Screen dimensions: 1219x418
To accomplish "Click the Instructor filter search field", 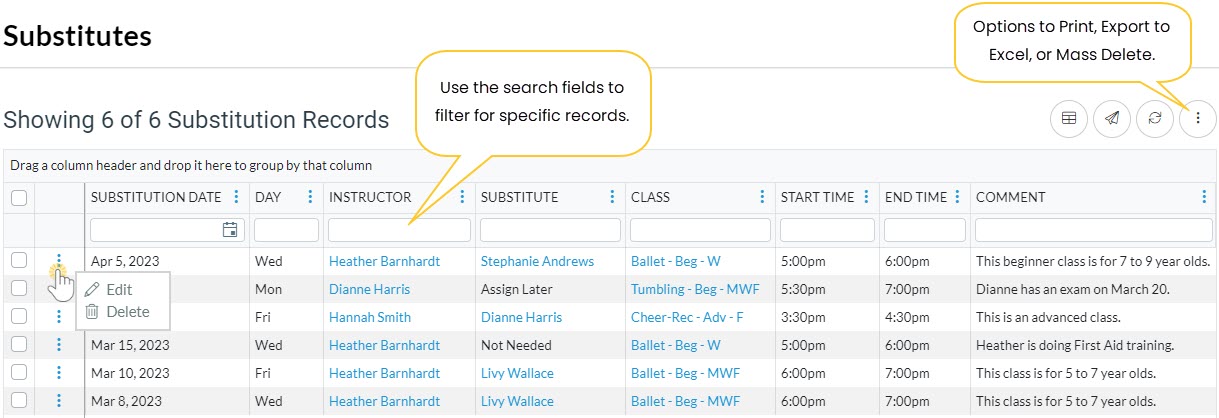I will point(399,230).
